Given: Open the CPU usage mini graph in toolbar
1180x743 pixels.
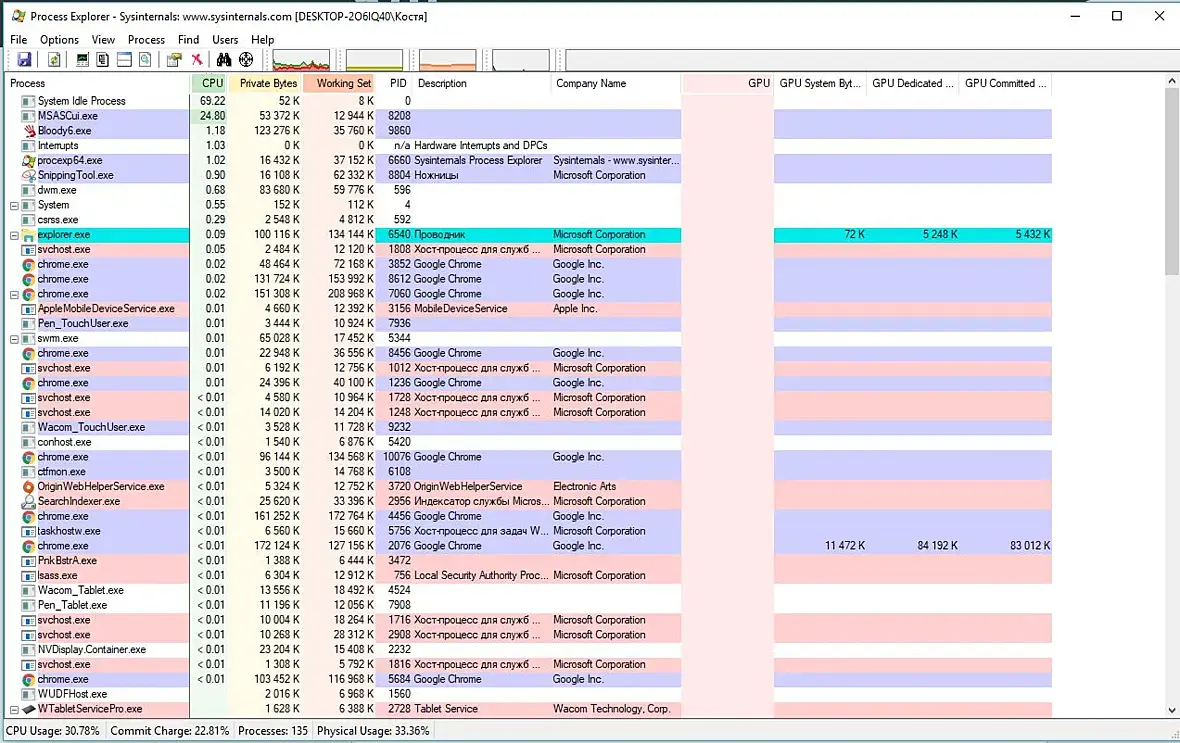Looking at the screenshot, I should pos(301,60).
